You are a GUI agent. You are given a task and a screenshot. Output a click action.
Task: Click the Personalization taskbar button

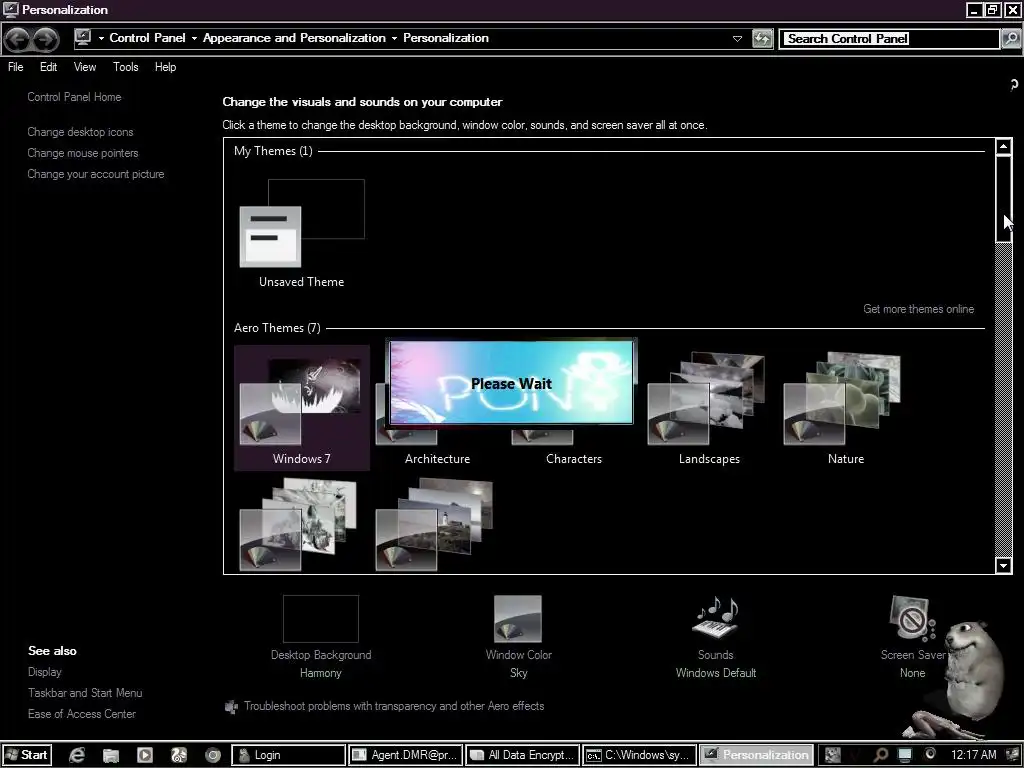point(756,755)
